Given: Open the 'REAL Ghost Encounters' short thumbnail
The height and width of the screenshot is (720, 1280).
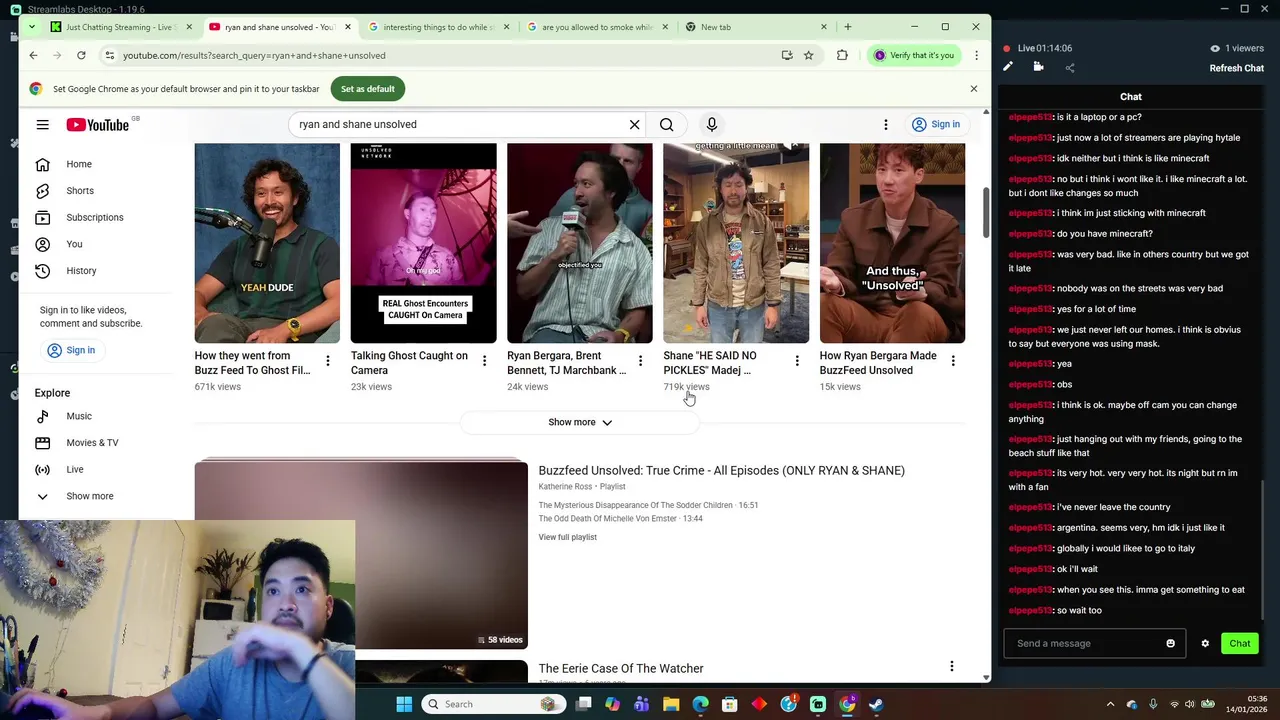Looking at the screenshot, I should click(423, 243).
